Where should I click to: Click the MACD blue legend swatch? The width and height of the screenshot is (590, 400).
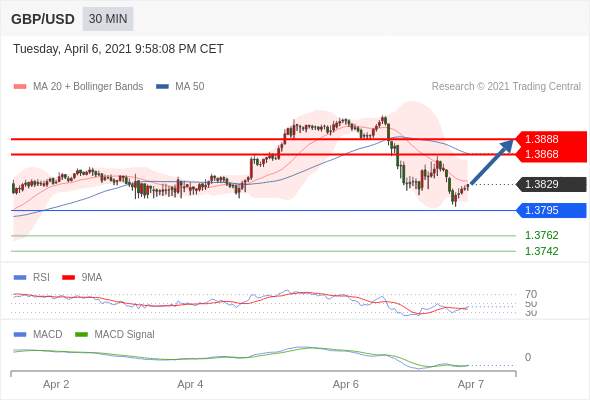coord(20,334)
